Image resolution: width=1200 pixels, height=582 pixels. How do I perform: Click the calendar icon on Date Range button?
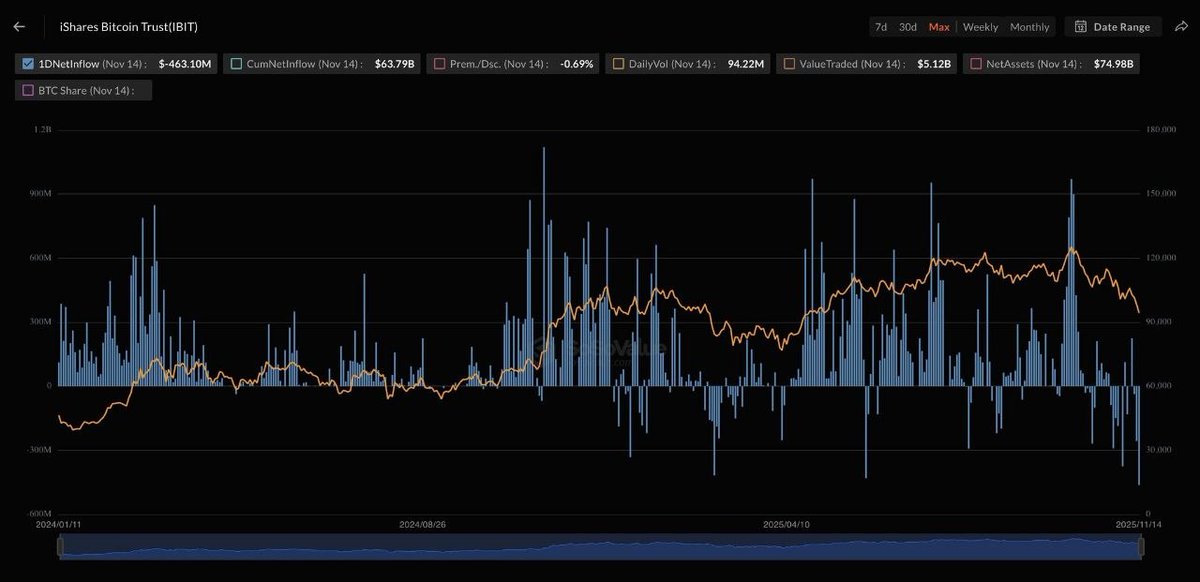1081,26
